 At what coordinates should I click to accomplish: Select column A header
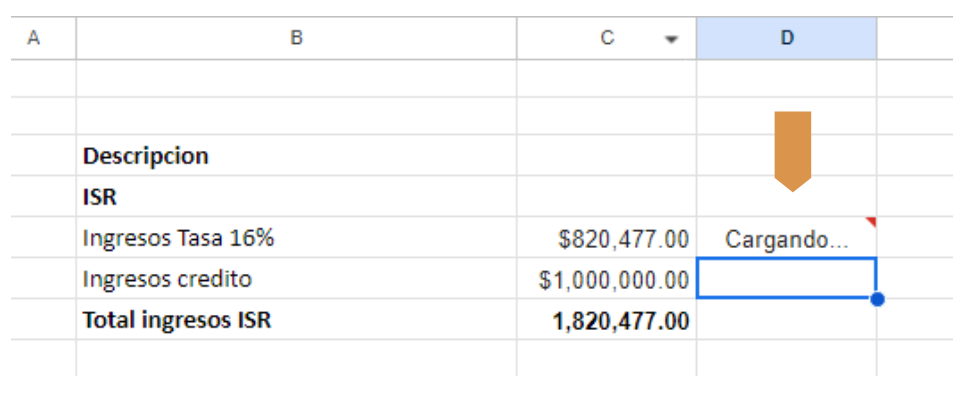(36, 39)
